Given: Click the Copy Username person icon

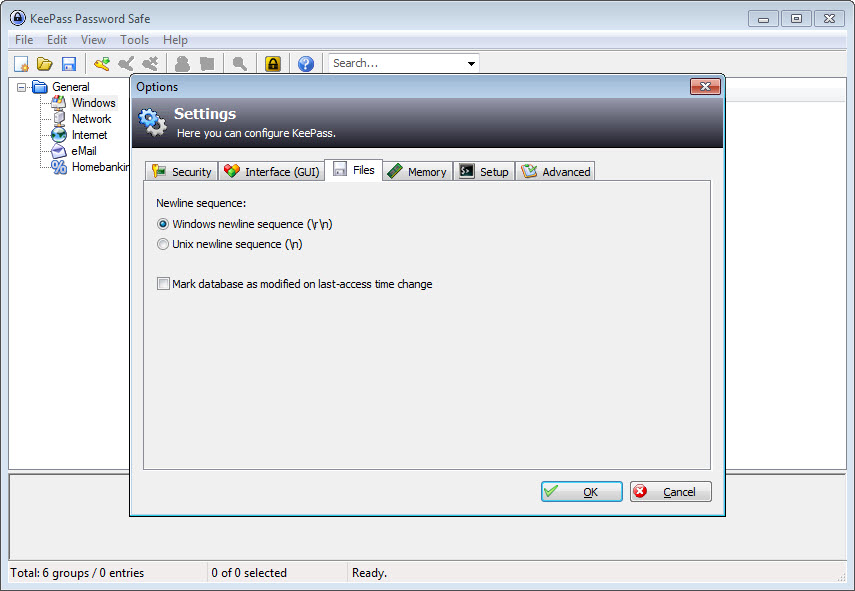Looking at the screenshot, I should pyautogui.click(x=182, y=64).
